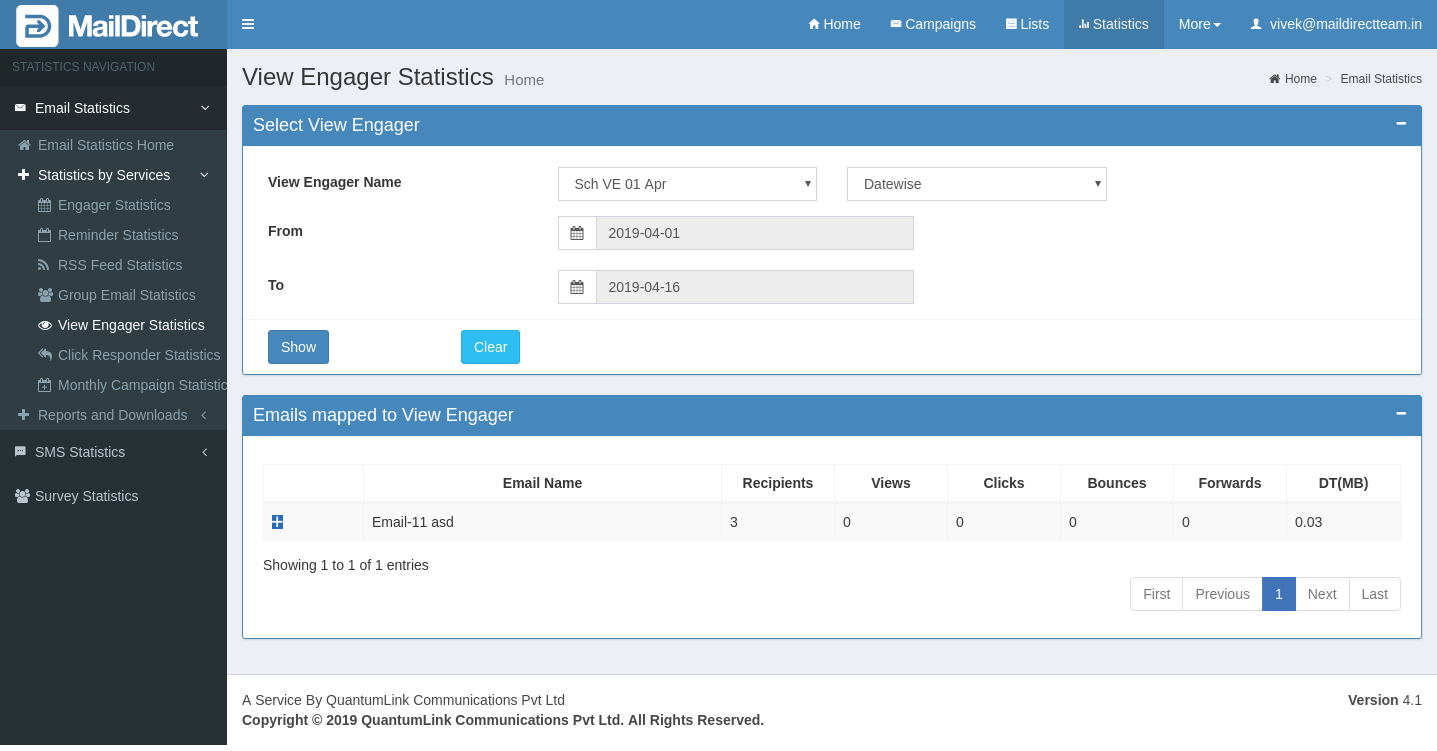Click the MailDirect logo icon
Viewport: 1437px width, 751px height.
click(37, 25)
